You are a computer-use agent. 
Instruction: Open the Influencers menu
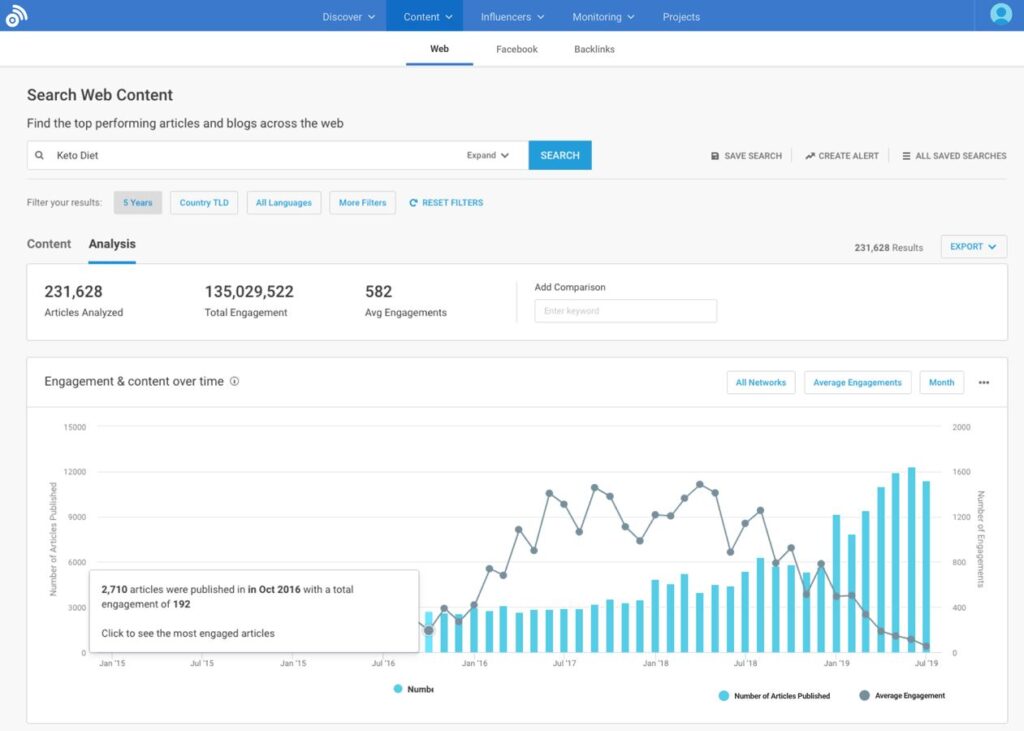511,16
